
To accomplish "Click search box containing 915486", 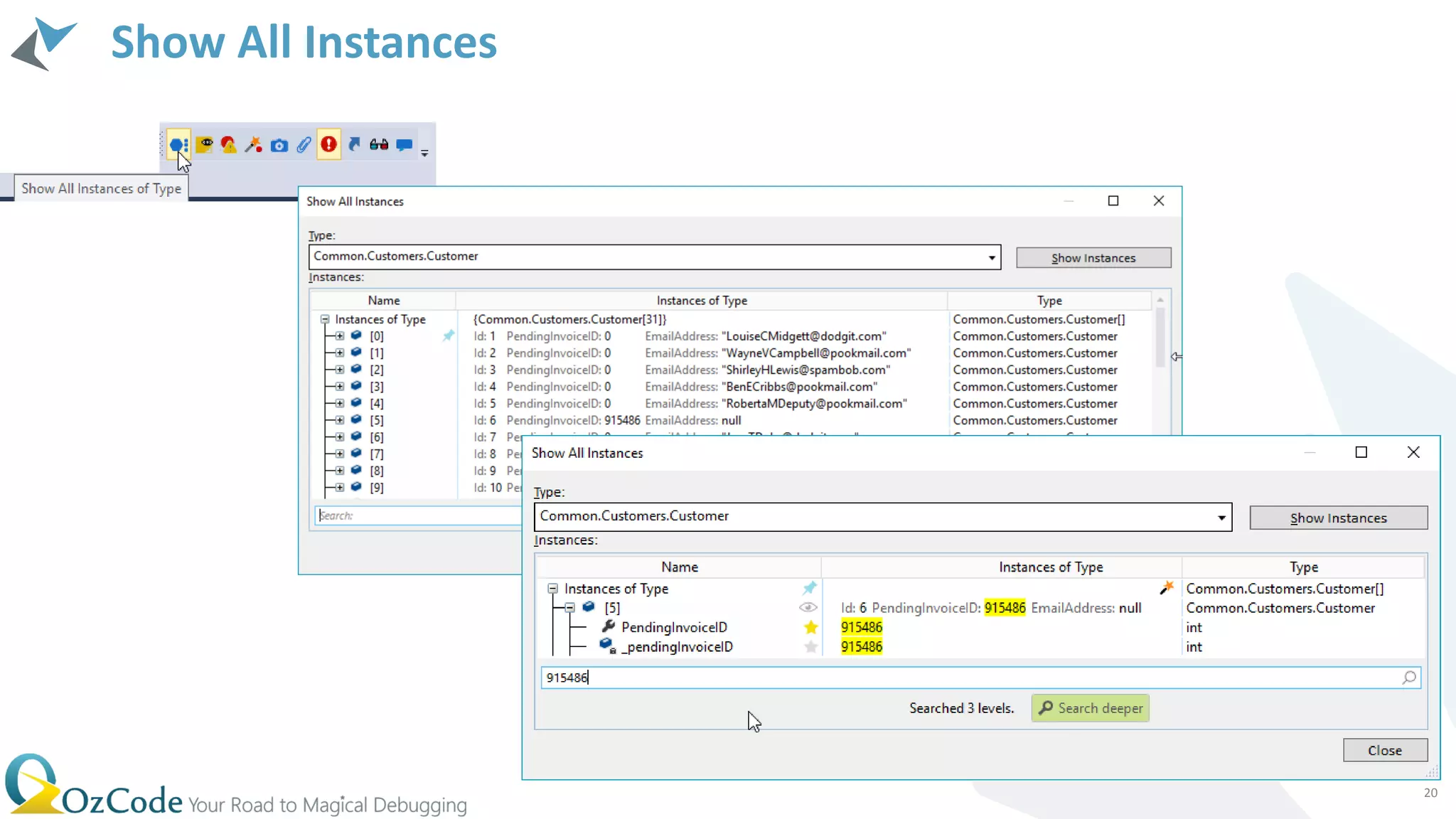I will point(980,678).
